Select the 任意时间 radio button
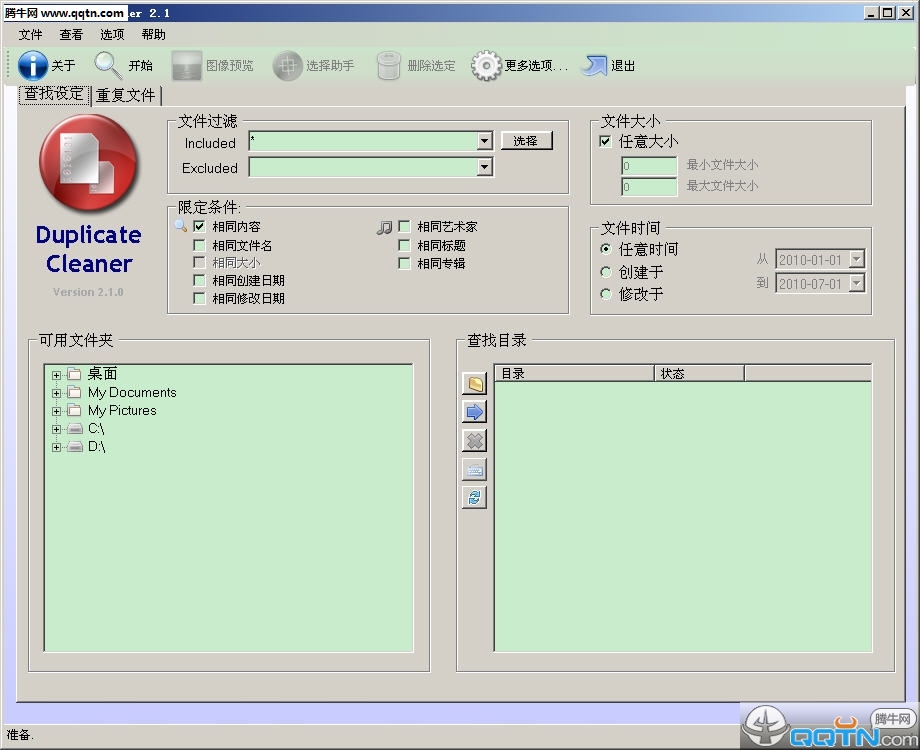920x750 pixels. 606,249
